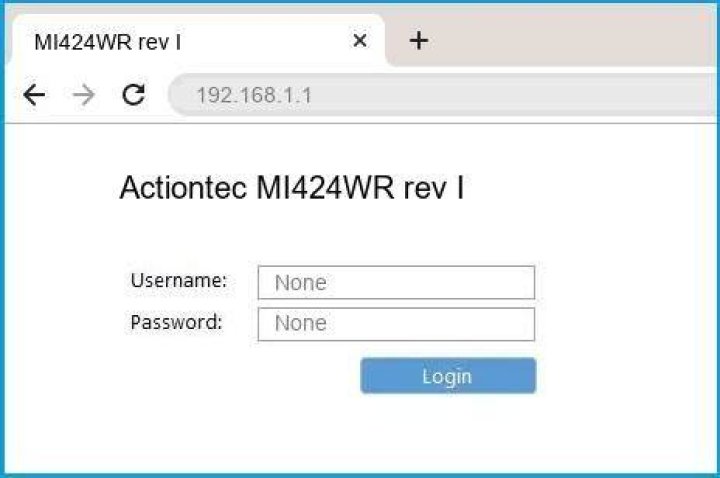Click into the Password input field
The width and height of the screenshot is (720, 478).
point(396,324)
